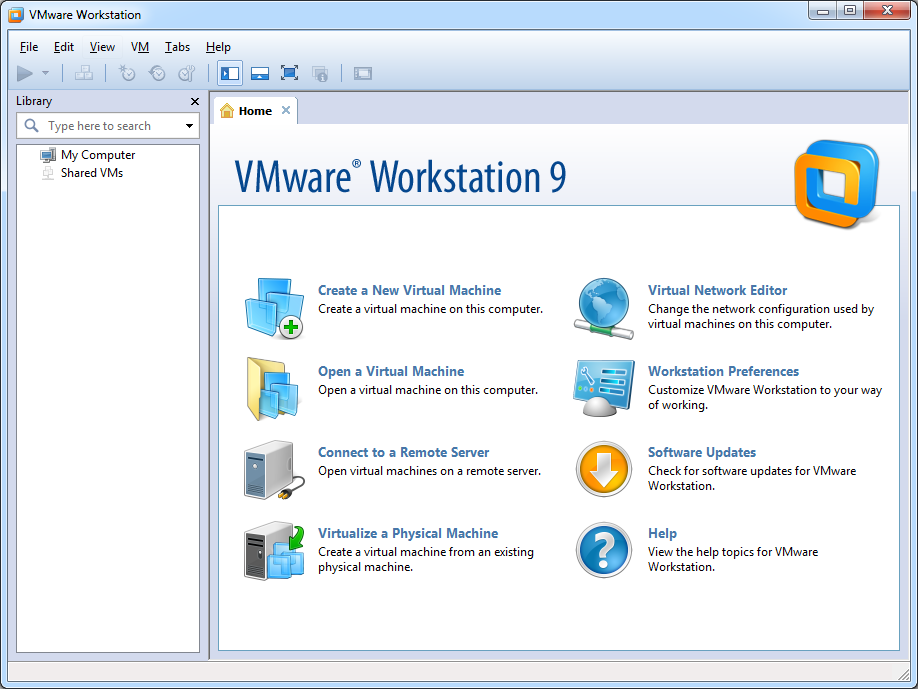Image resolution: width=918 pixels, height=689 pixels.
Task: Open the VM menu
Action: [140, 47]
